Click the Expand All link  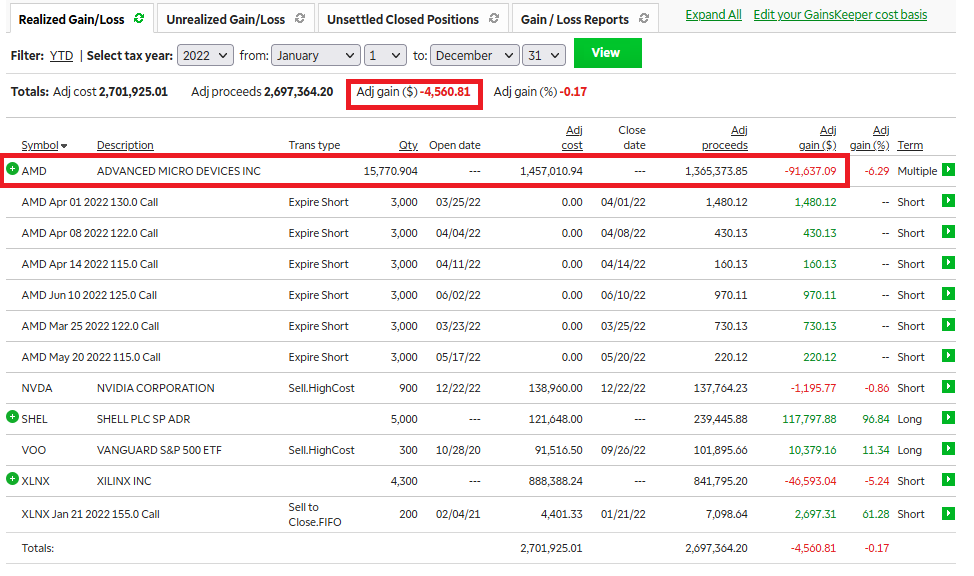point(713,15)
